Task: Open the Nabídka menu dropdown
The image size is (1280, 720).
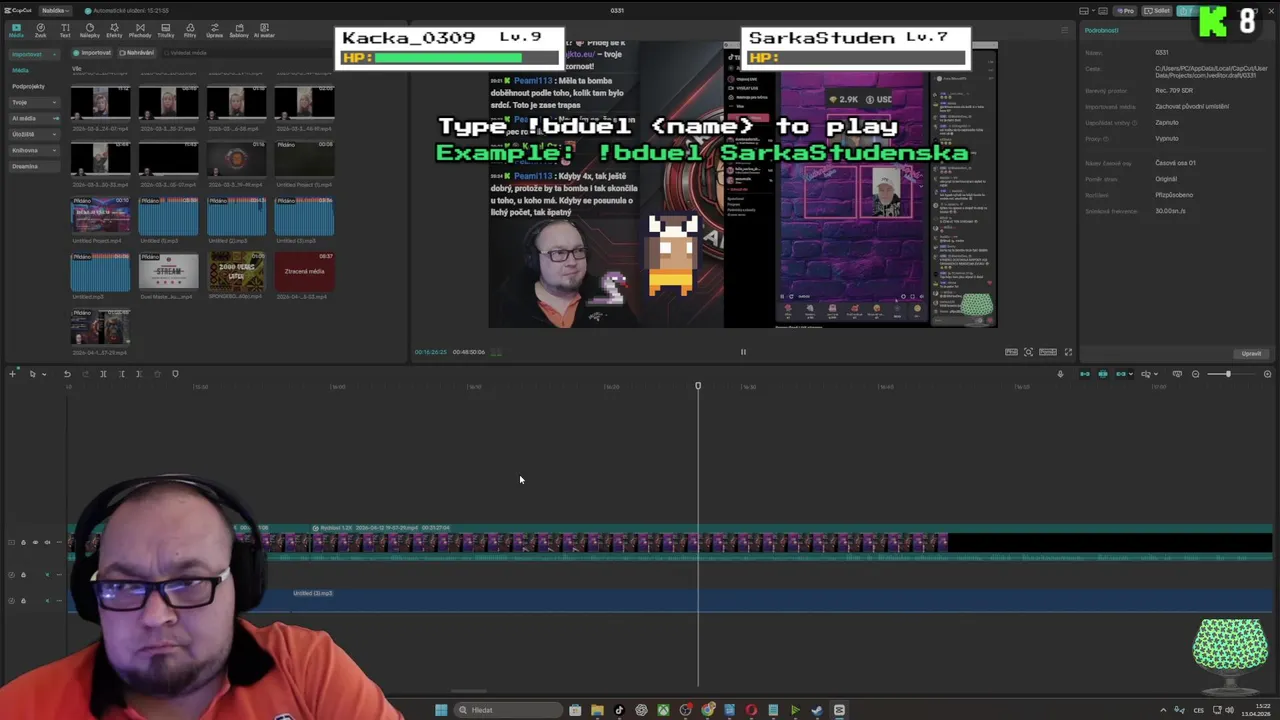Action: [x=54, y=10]
